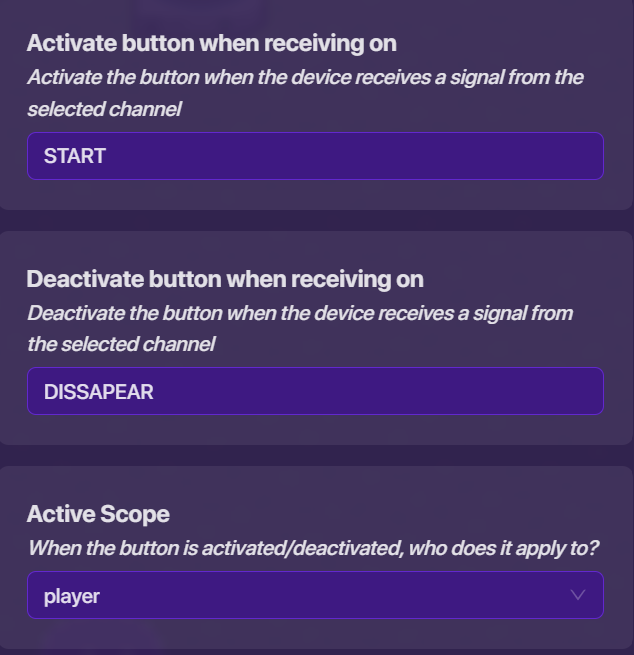Place cursor after the DISSAPEAR text

pos(155,391)
